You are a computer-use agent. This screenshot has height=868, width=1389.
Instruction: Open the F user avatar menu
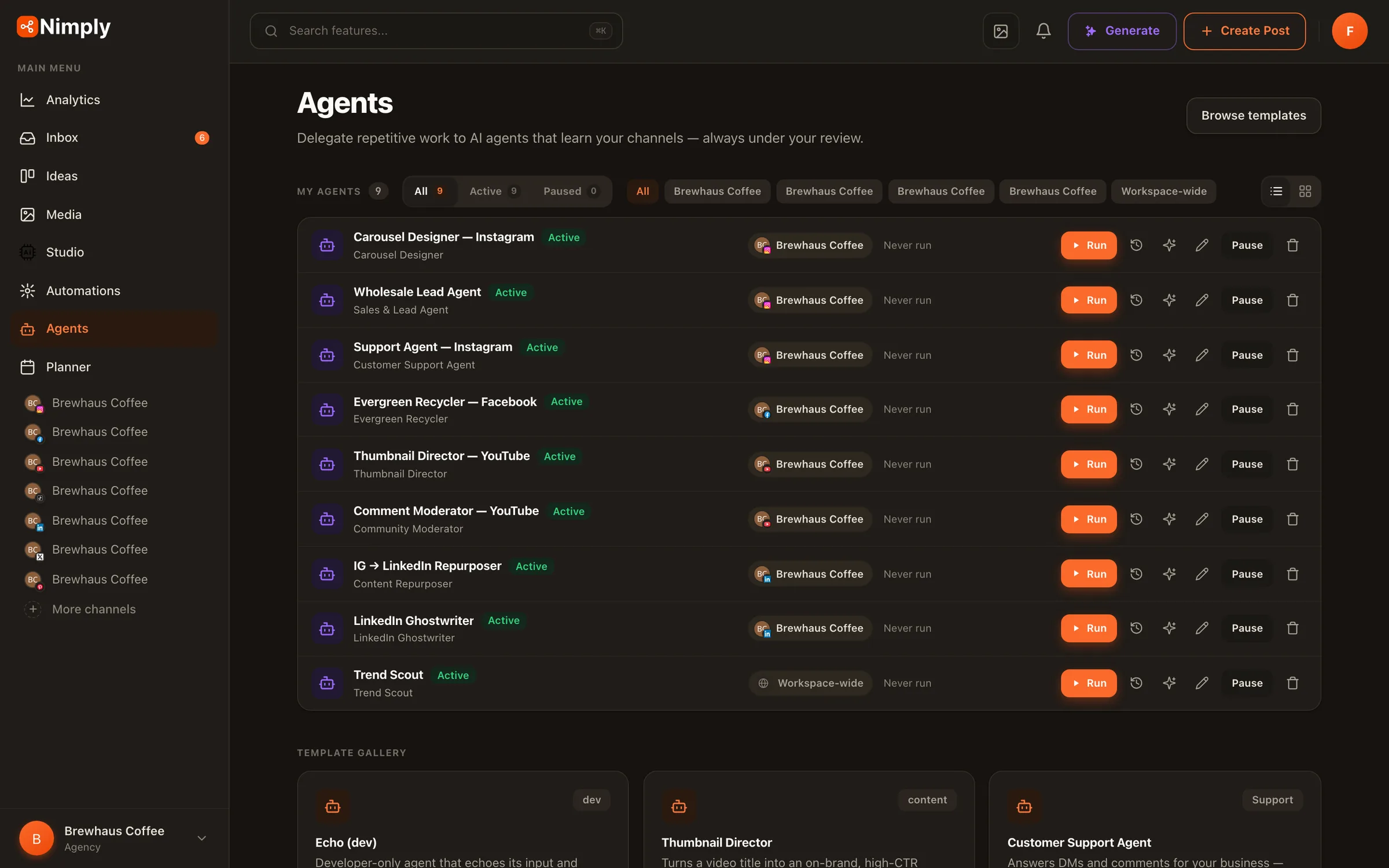[x=1349, y=31]
